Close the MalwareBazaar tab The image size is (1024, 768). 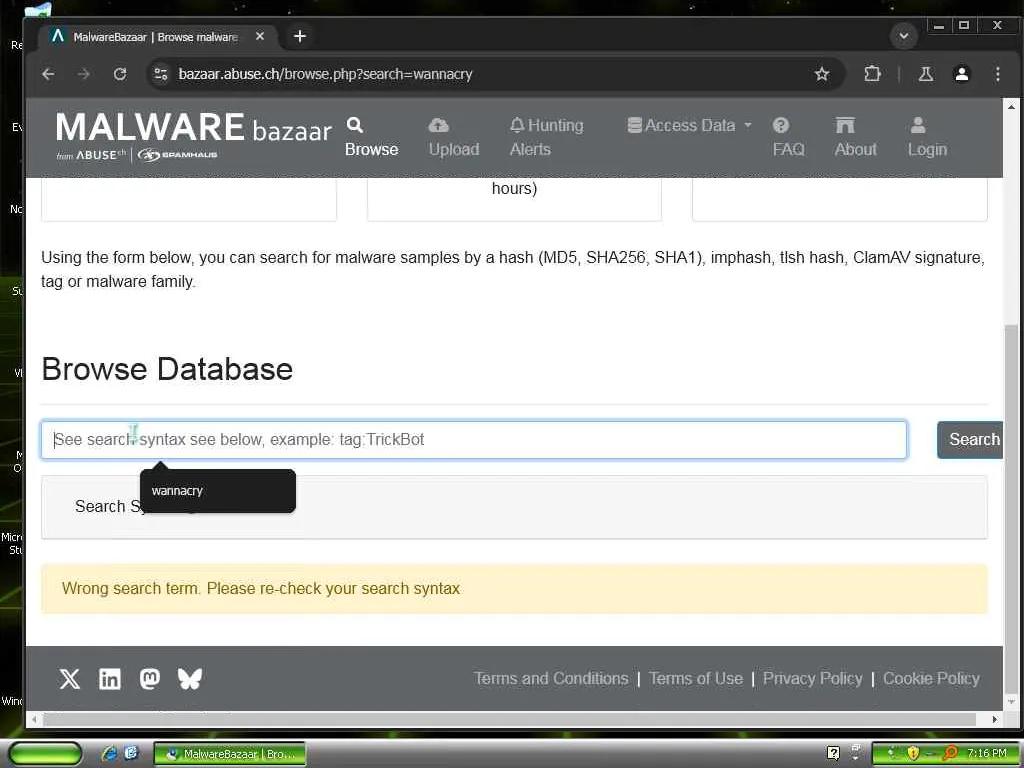[260, 37]
